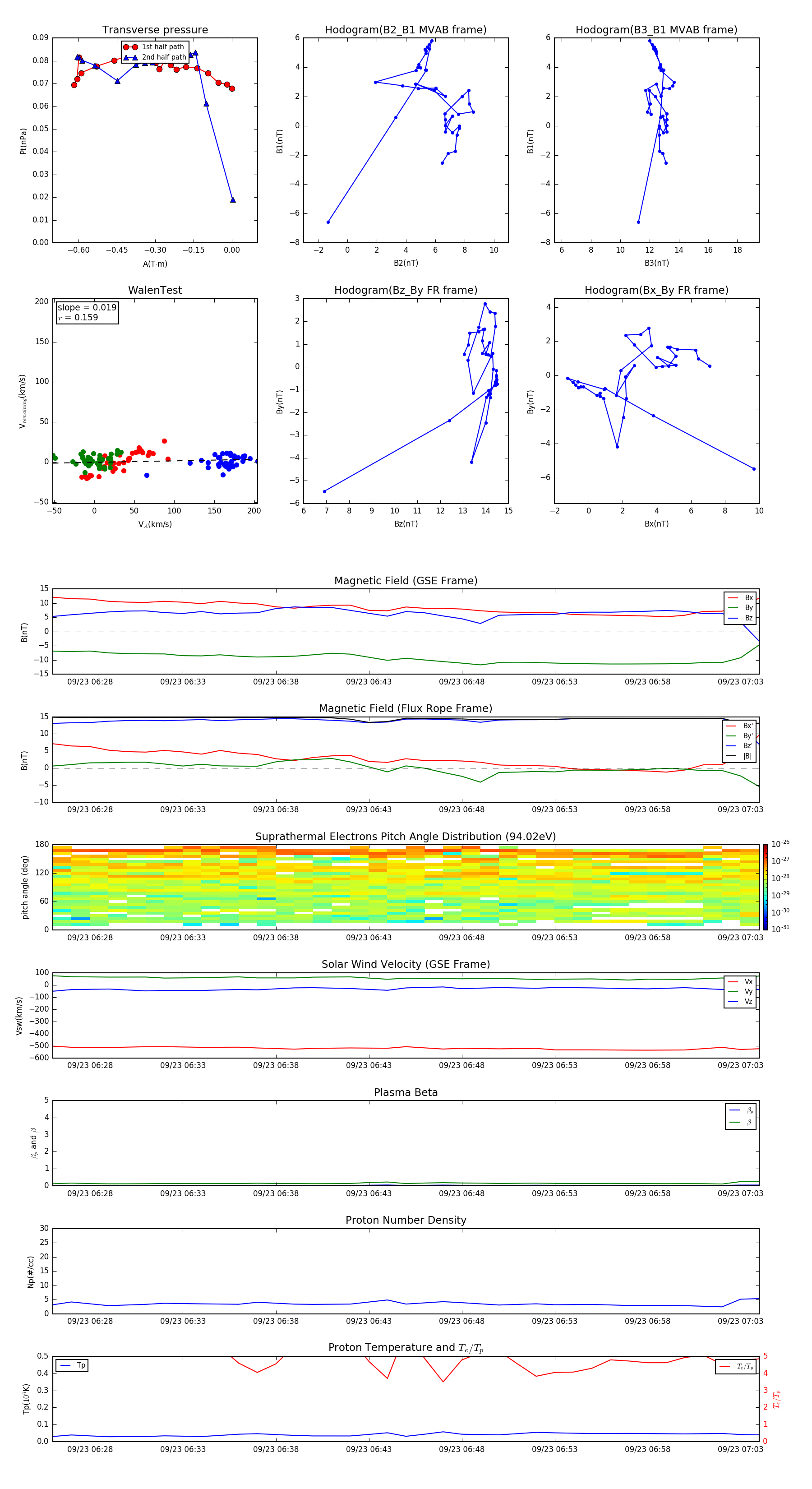Viewport: 812px width, 1489px height.
Task: Click '09/23 06:28' tick in GSE magnetic field plot
Action: point(90,681)
